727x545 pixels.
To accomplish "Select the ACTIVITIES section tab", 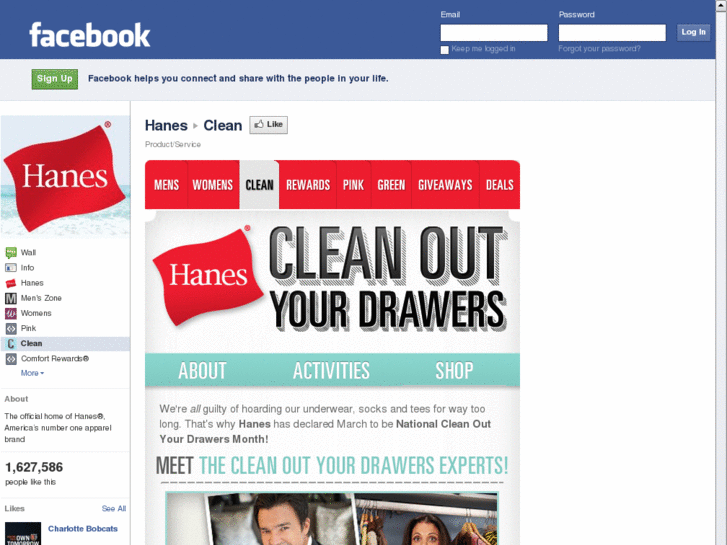I will (331, 371).
